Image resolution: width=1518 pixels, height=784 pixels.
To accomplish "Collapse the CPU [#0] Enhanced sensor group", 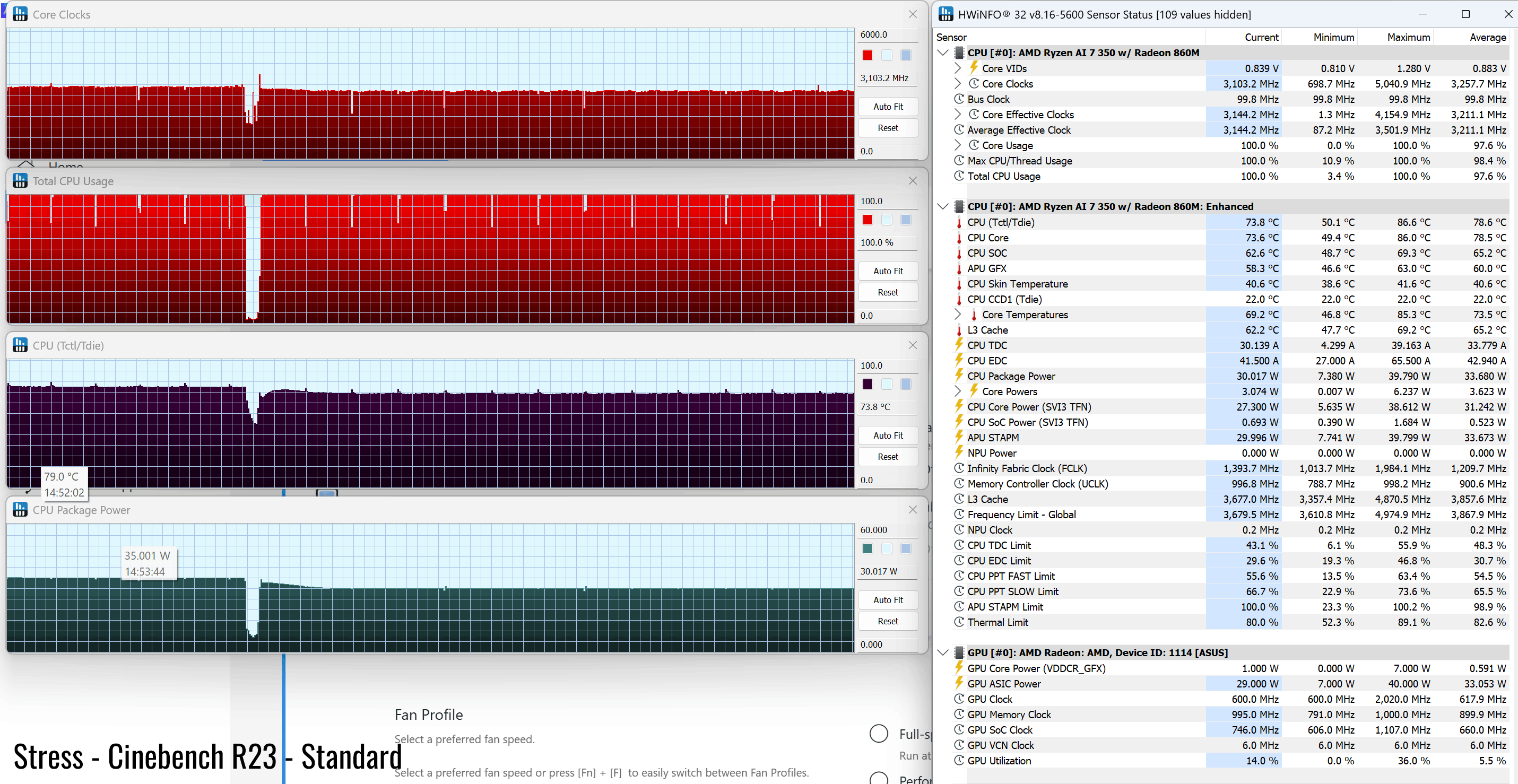I will pos(943,206).
